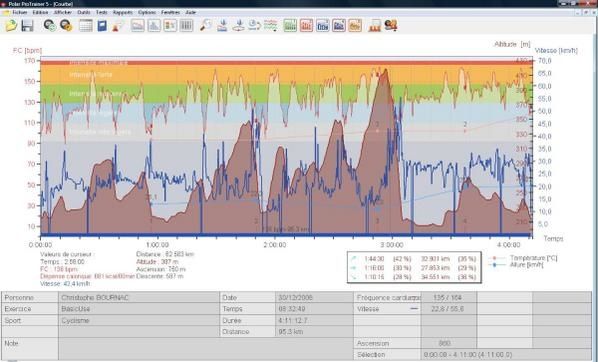This screenshot has height=362, width=598.
Task: Open the Tests menu
Action: pos(101,12)
